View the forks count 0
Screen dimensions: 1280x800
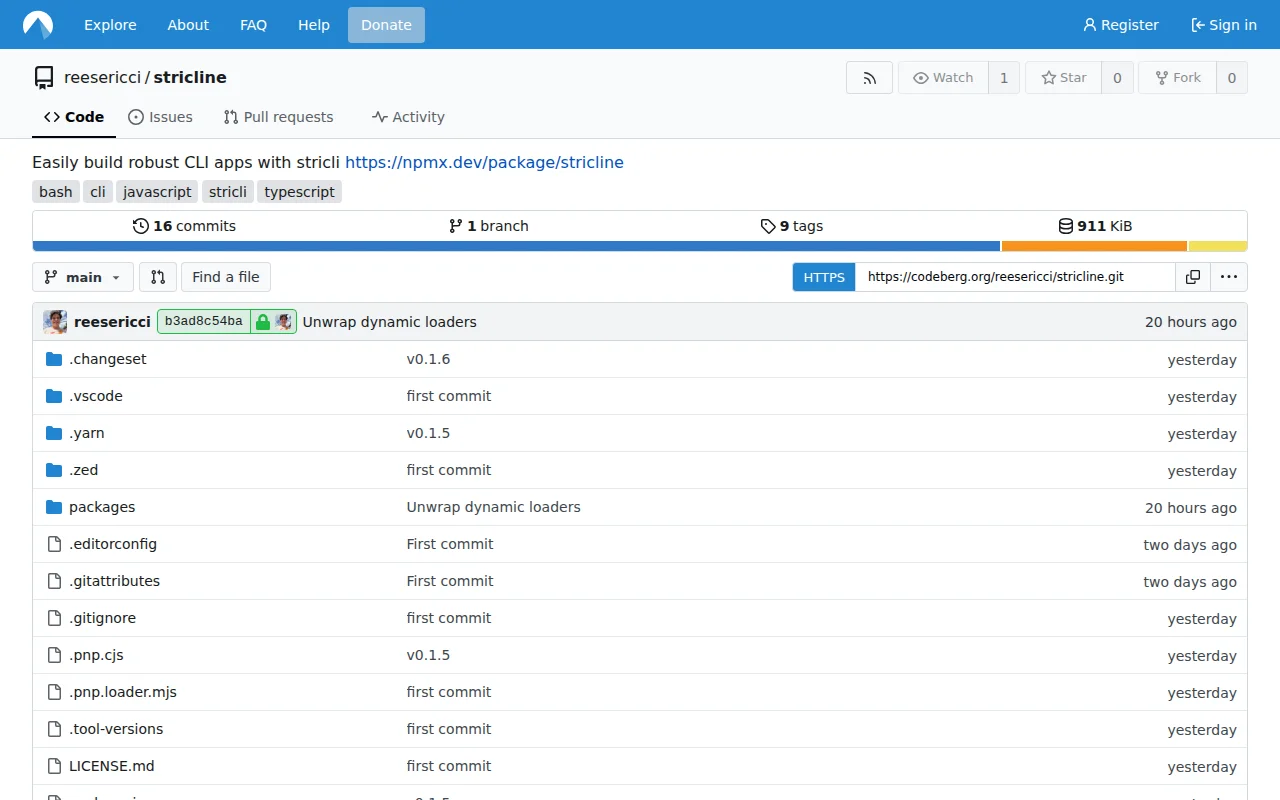tap(1232, 78)
